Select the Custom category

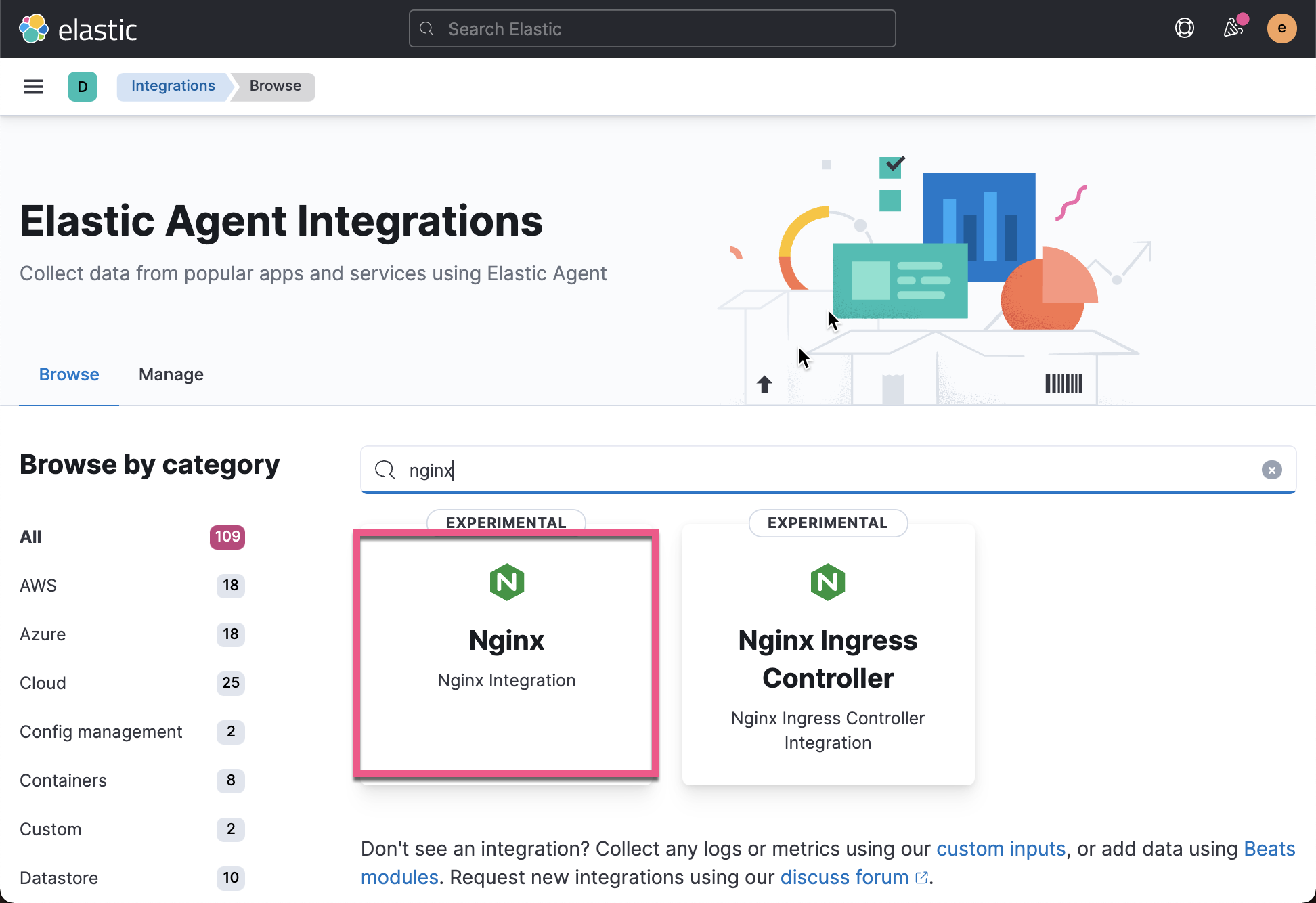click(50, 829)
